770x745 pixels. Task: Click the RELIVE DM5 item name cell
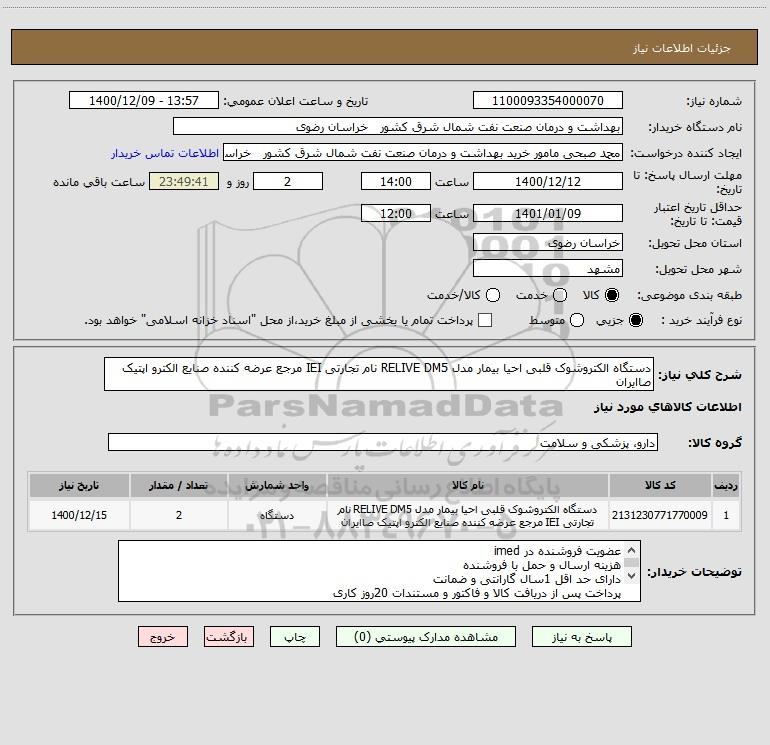point(468,515)
